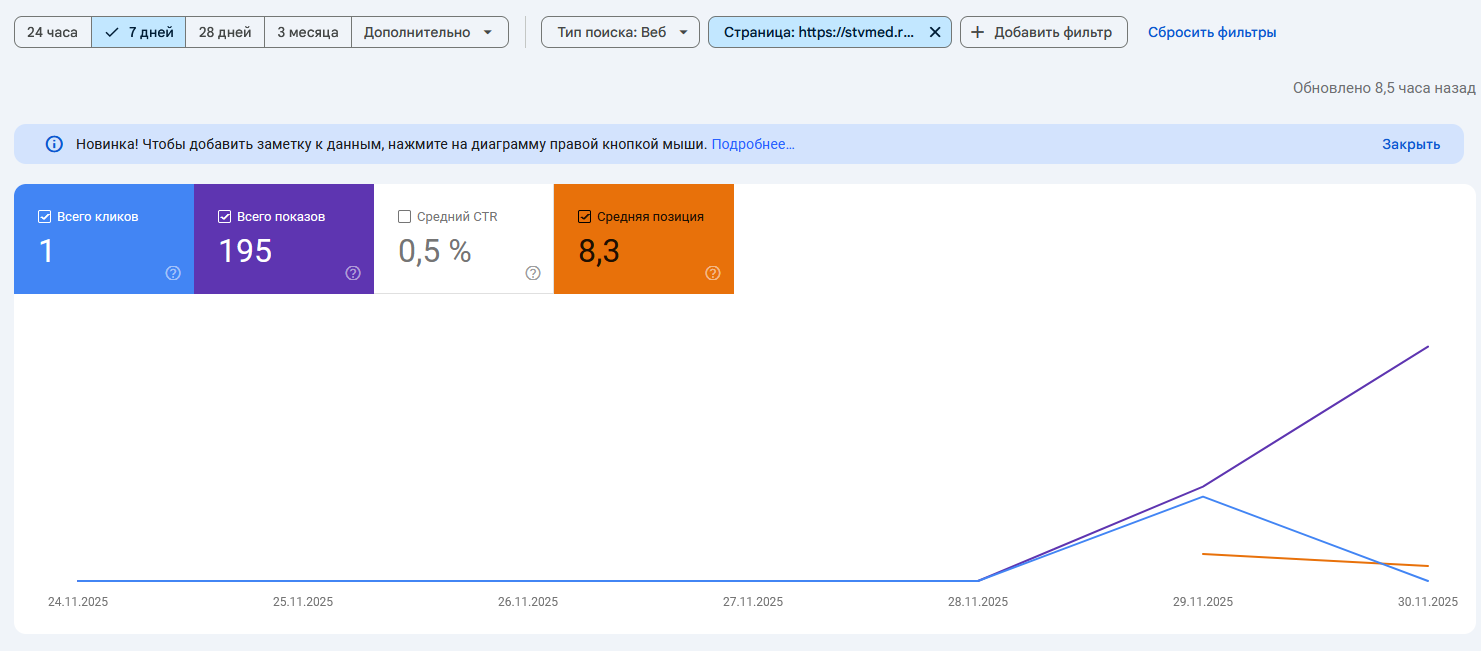Click the info icon in notification banner
The height and width of the screenshot is (651, 1481).
pos(54,144)
